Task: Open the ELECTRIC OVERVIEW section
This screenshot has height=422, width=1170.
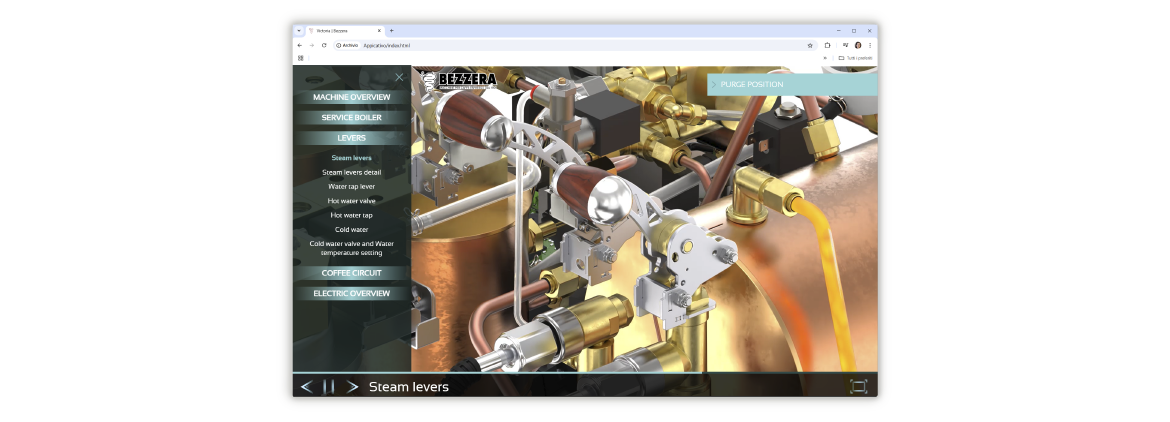Action: pos(351,294)
